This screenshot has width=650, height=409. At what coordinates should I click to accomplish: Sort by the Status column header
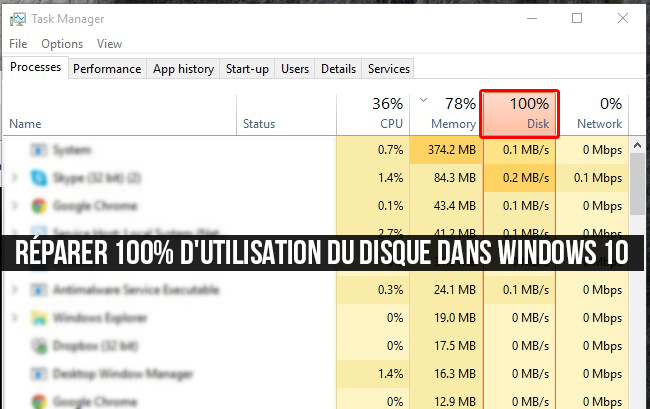tap(286, 114)
